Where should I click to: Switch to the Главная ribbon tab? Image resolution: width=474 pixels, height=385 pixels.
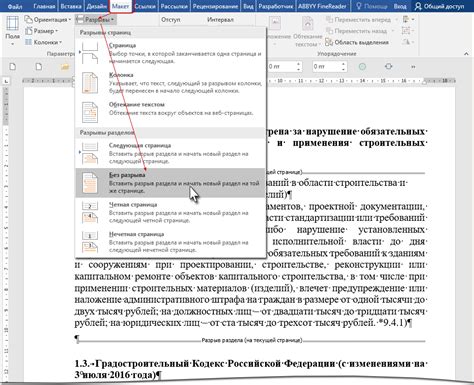tap(44, 6)
